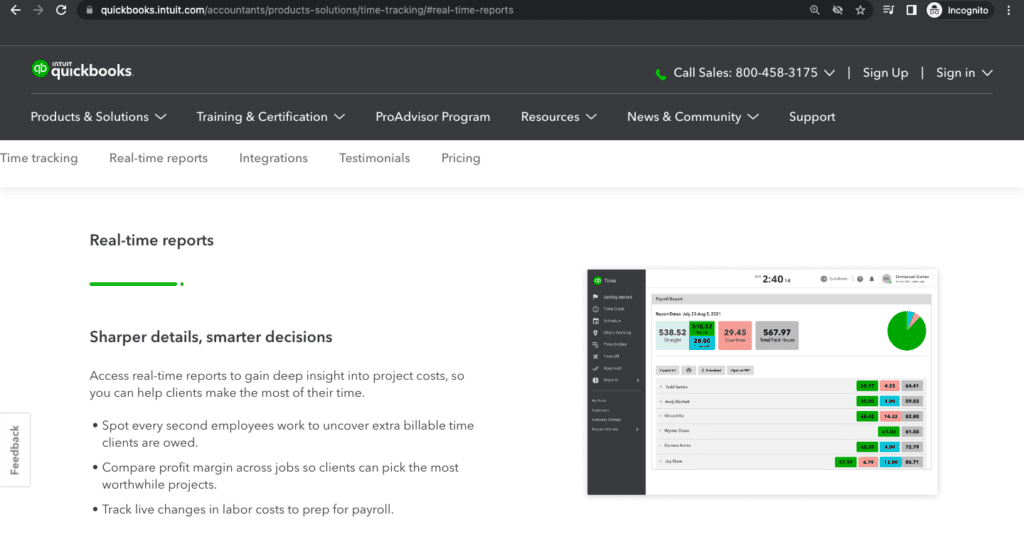Click the lock icon in the address bar

tap(89, 10)
